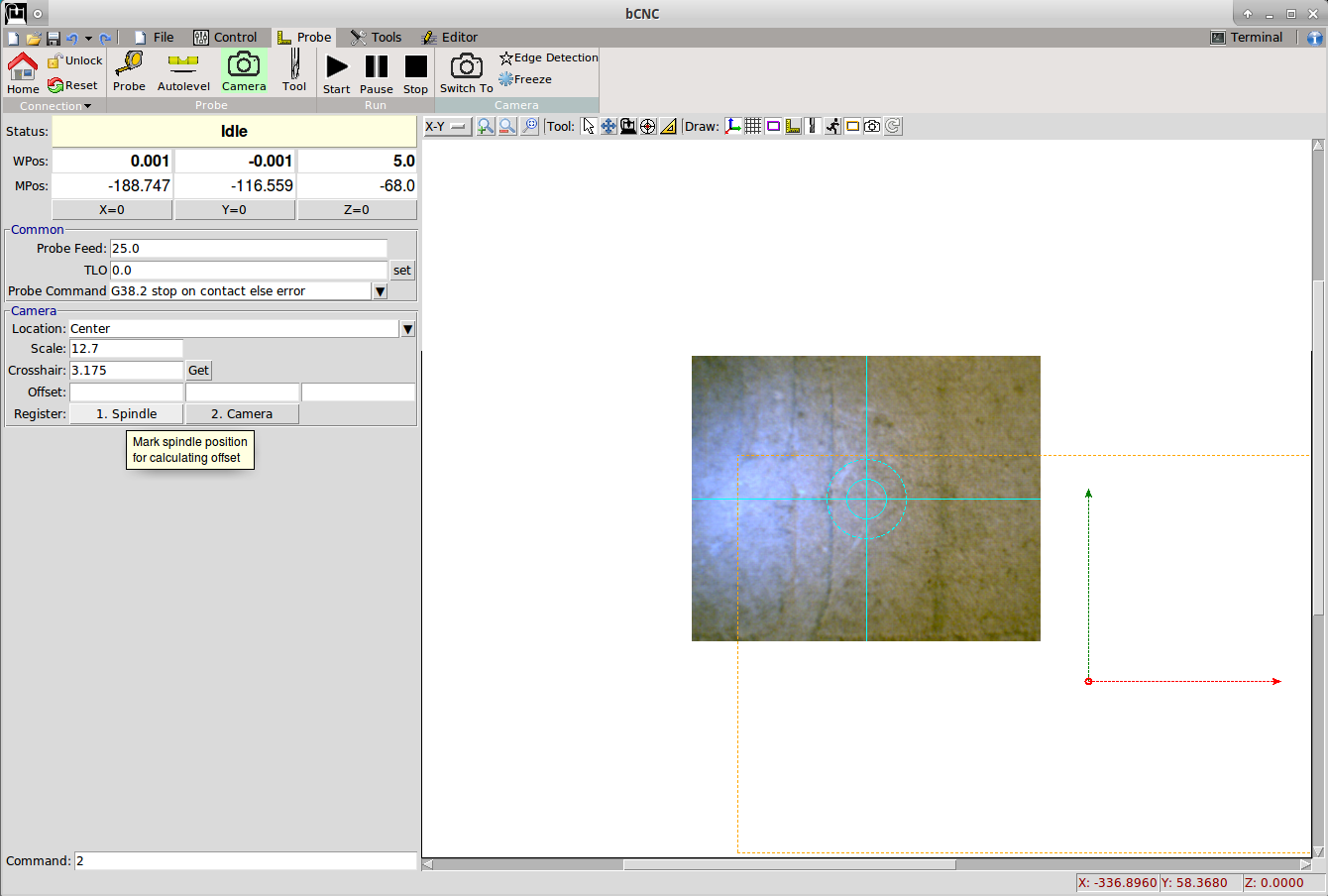Image resolution: width=1328 pixels, height=896 pixels.
Task: Zoom in on the canvas
Action: point(486,126)
